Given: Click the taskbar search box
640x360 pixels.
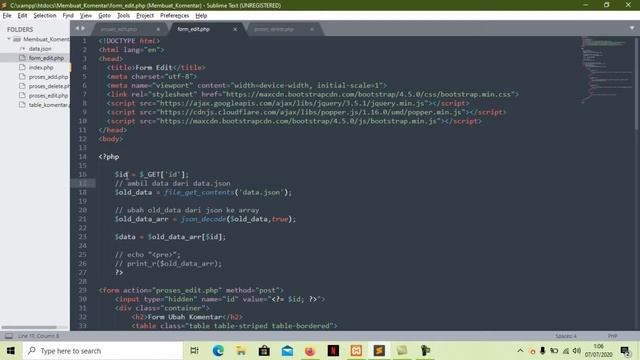Looking at the screenshot, I should (102, 351).
